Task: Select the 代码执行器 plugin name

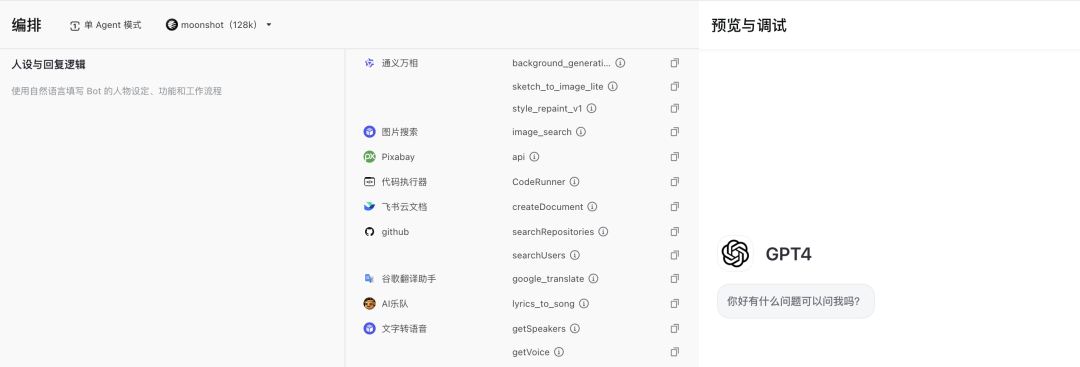Action: [x=404, y=182]
